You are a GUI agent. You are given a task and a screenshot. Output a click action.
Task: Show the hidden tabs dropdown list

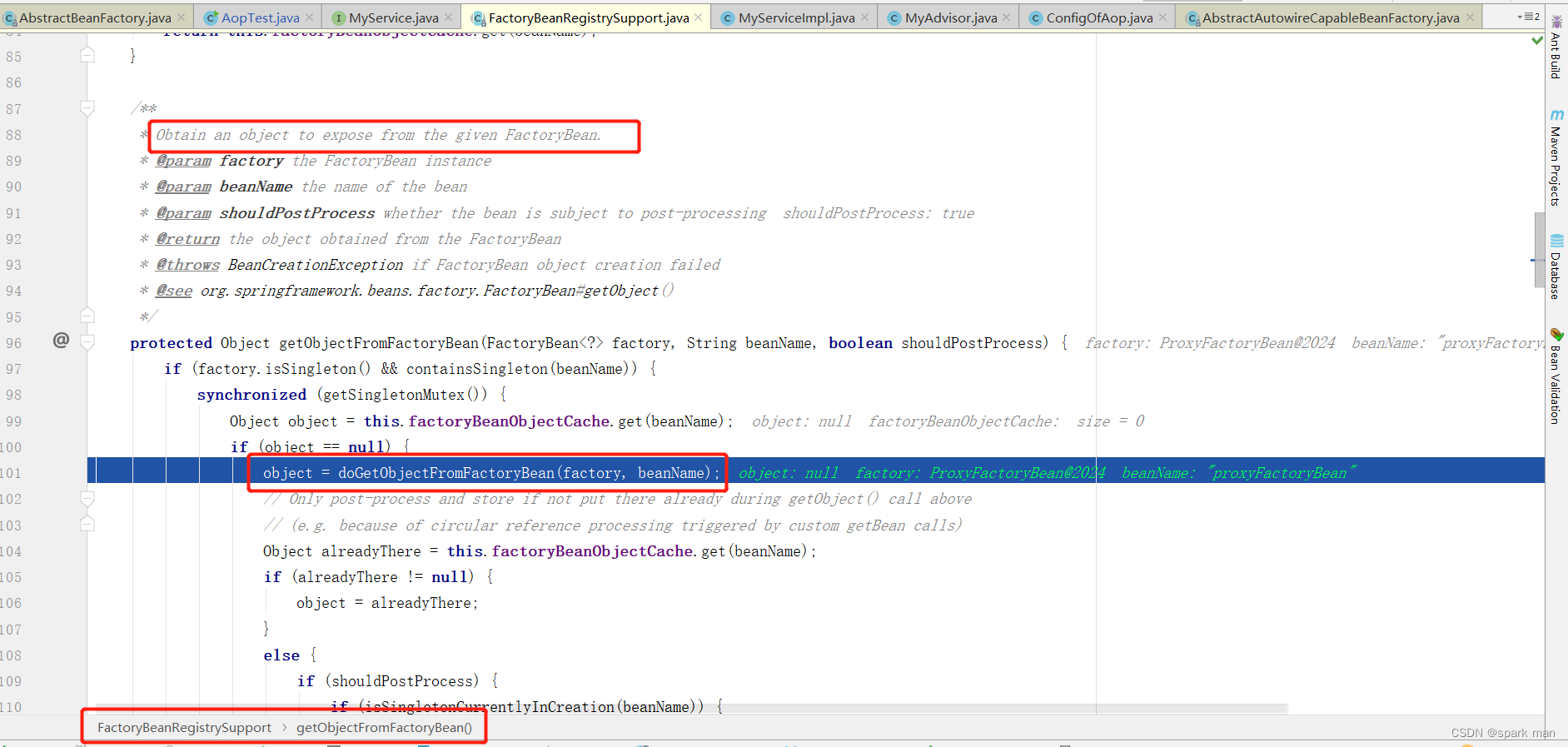click(x=1528, y=17)
